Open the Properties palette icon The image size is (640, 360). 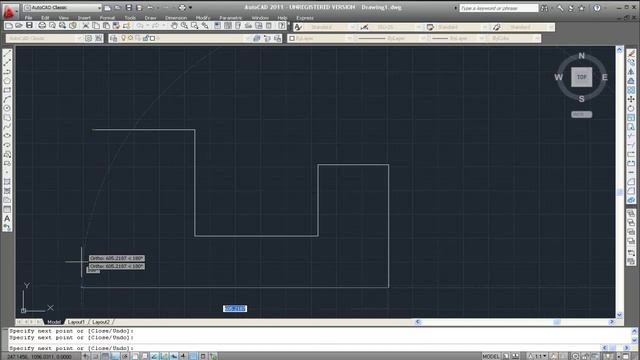coord(218,26)
